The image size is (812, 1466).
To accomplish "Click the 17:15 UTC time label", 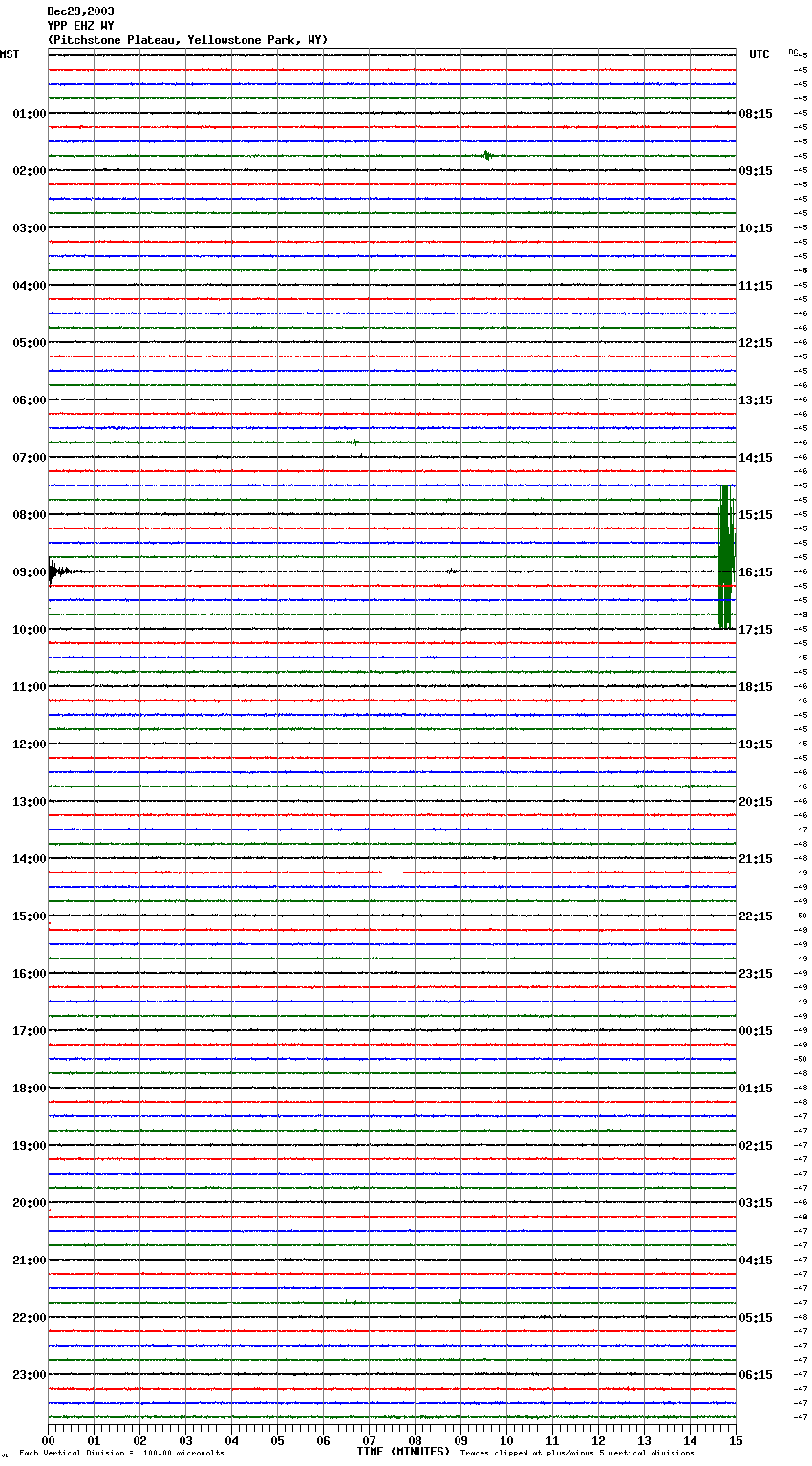I will click(756, 630).
